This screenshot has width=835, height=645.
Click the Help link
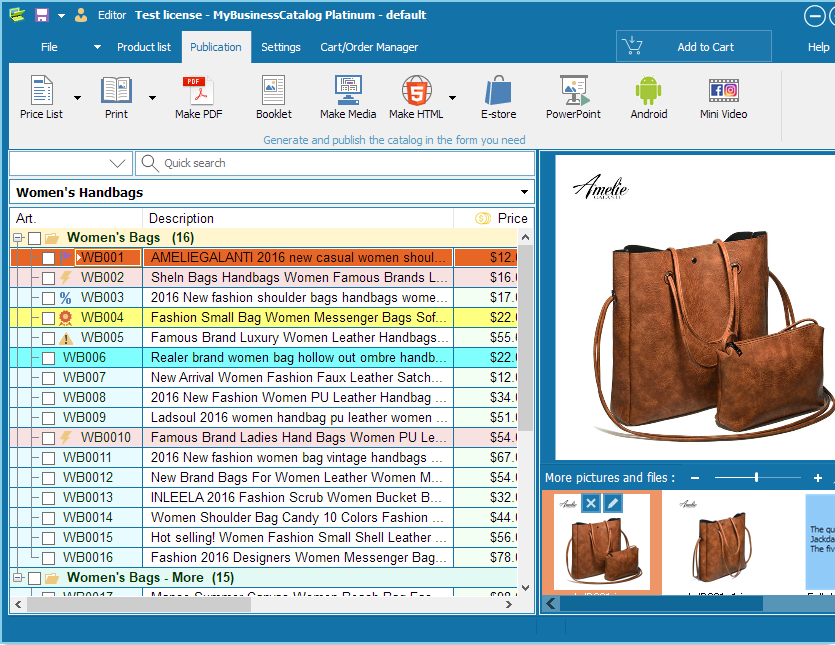click(x=818, y=47)
